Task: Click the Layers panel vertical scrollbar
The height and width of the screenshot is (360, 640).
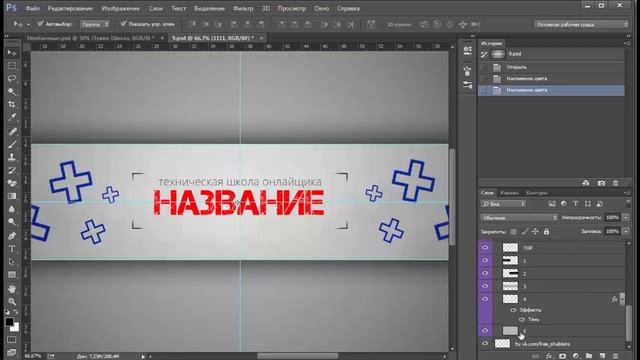Action: pos(629,322)
